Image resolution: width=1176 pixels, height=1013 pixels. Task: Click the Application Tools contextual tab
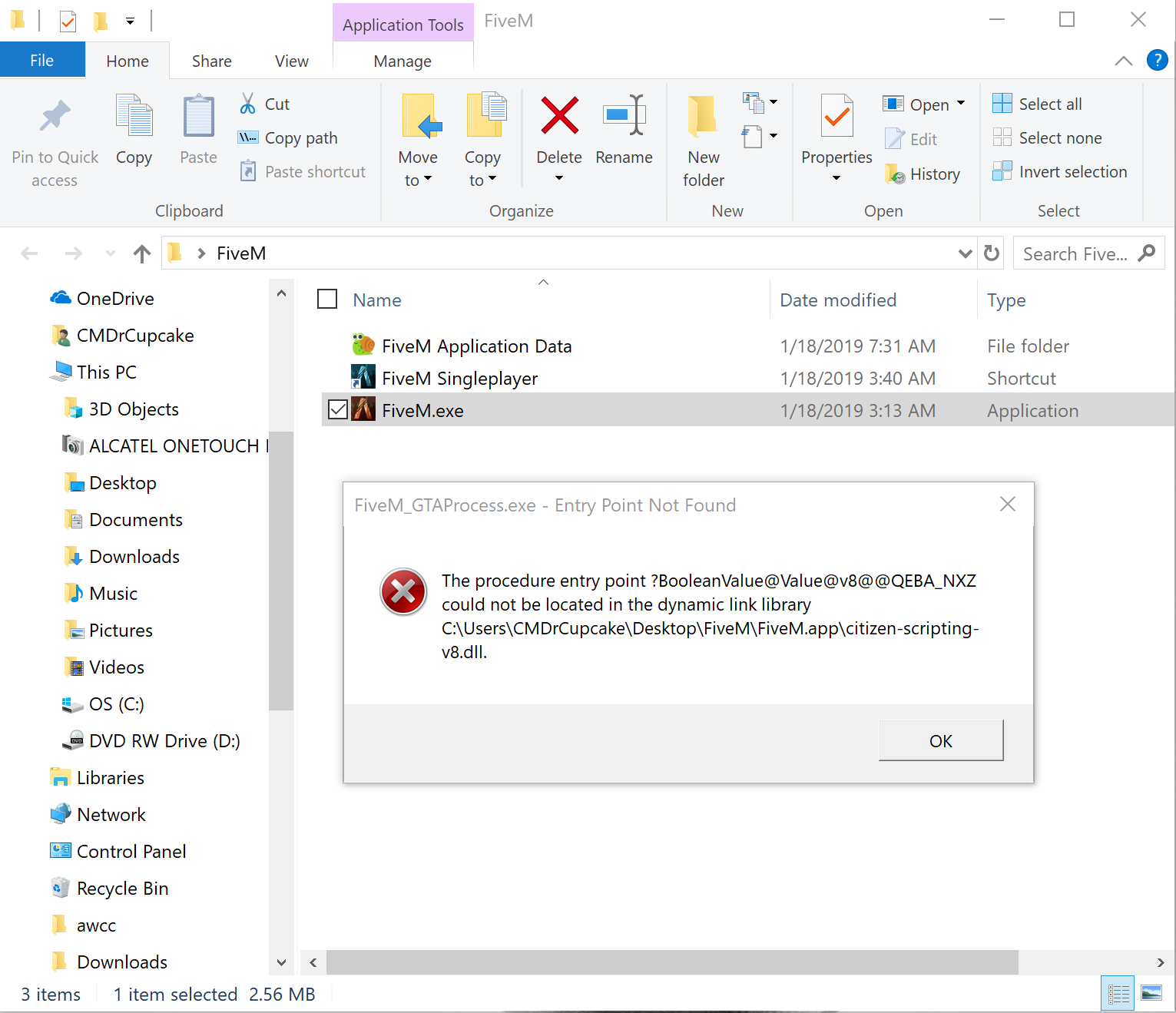(x=403, y=25)
